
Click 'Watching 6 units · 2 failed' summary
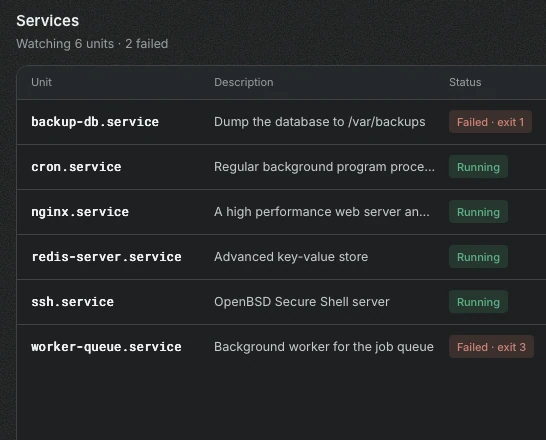[92, 44]
